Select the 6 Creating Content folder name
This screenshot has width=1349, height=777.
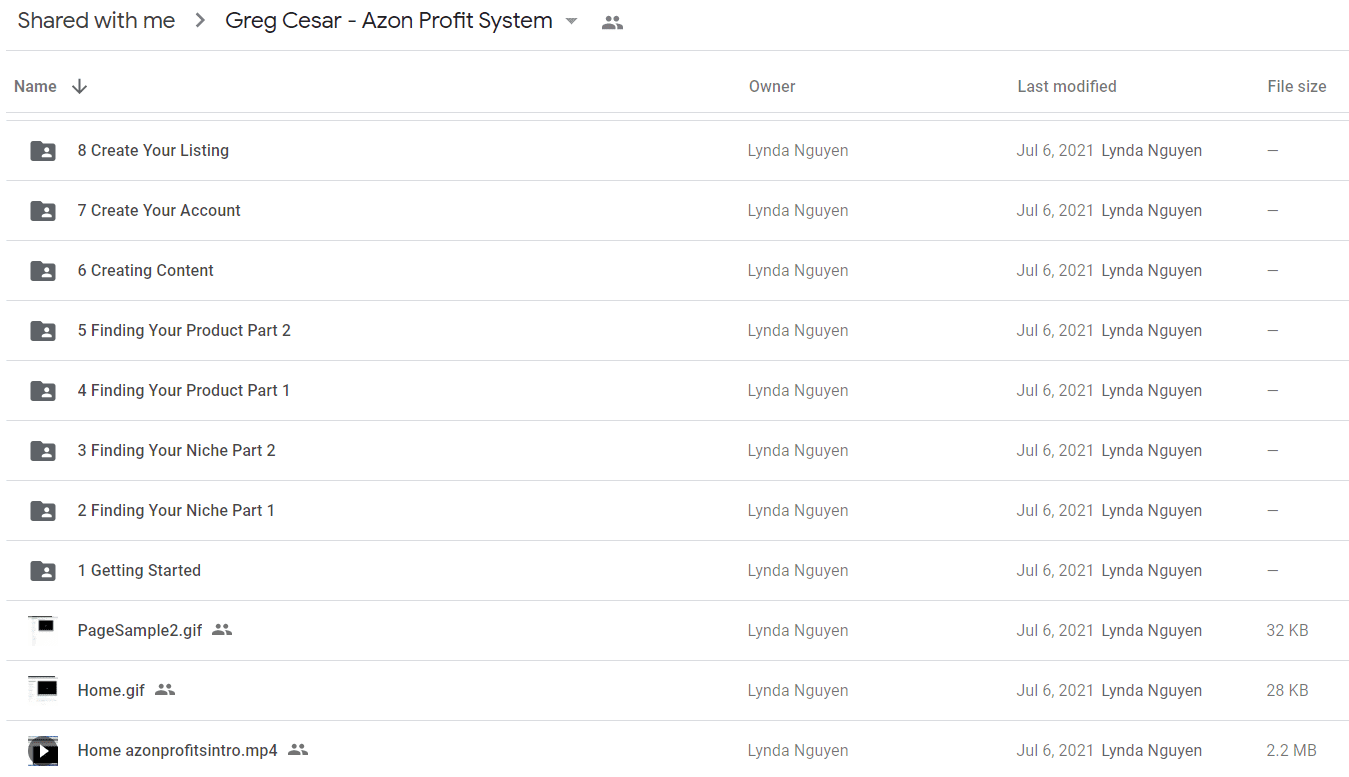click(x=146, y=270)
